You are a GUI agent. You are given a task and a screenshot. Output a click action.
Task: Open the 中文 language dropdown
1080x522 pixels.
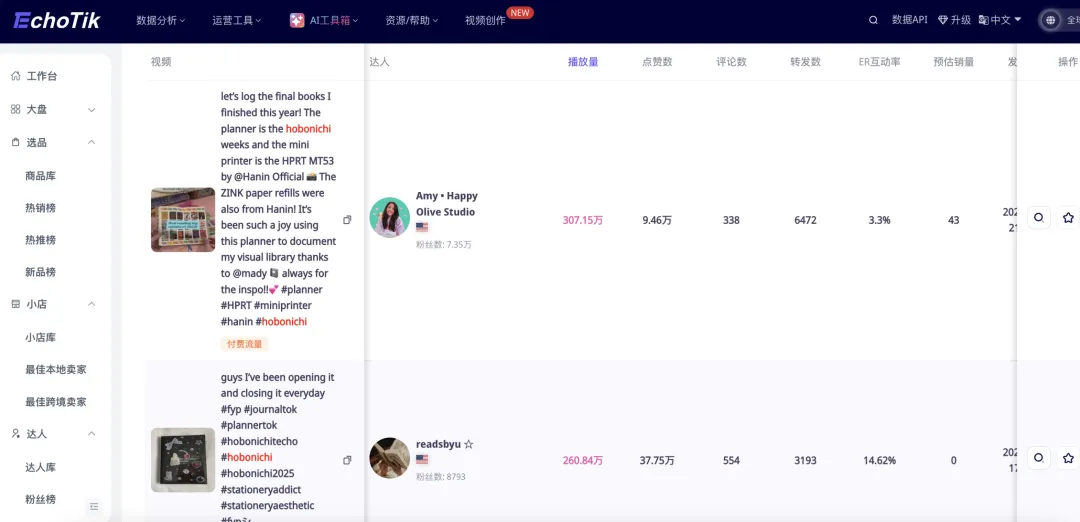click(1000, 20)
